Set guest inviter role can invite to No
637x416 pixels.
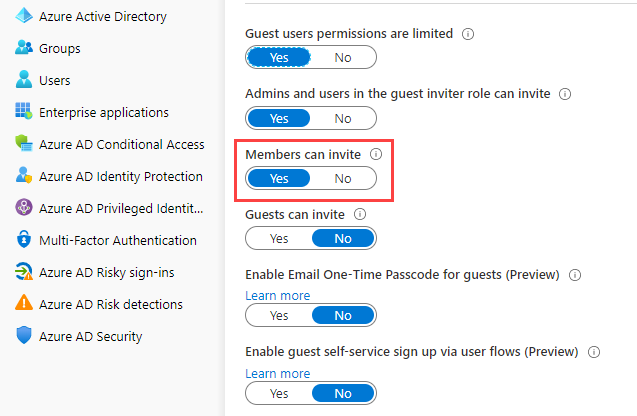tap(343, 118)
